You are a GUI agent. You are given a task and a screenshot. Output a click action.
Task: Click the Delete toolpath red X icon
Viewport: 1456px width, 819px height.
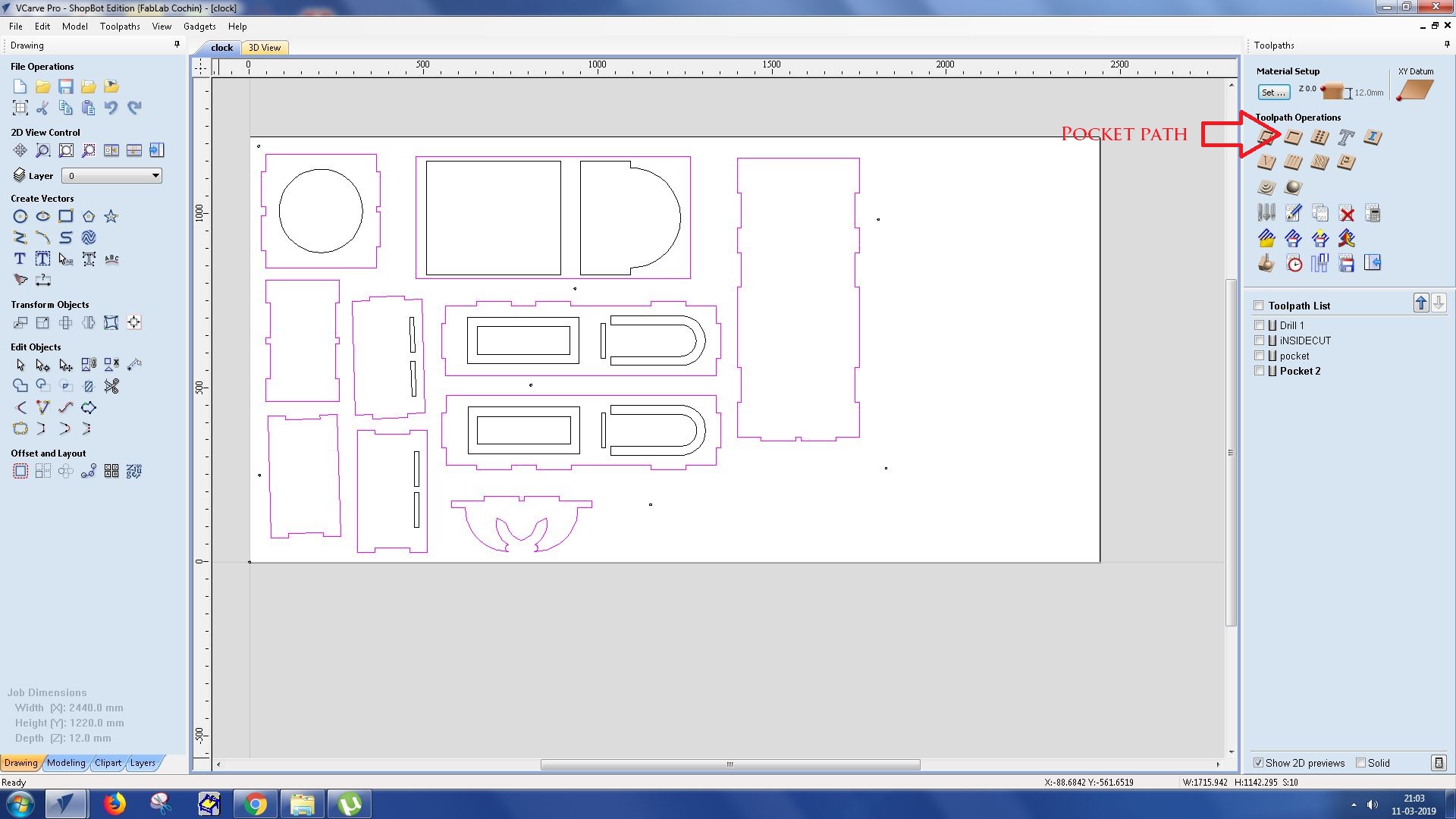1346,213
